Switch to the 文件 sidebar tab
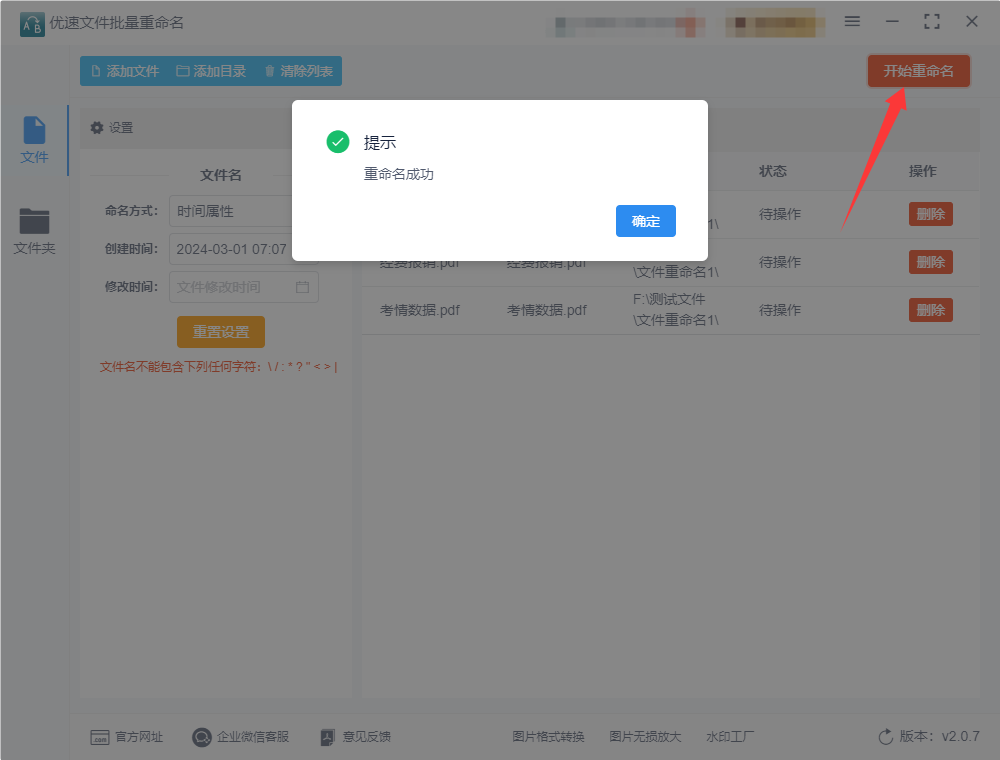 [34, 140]
